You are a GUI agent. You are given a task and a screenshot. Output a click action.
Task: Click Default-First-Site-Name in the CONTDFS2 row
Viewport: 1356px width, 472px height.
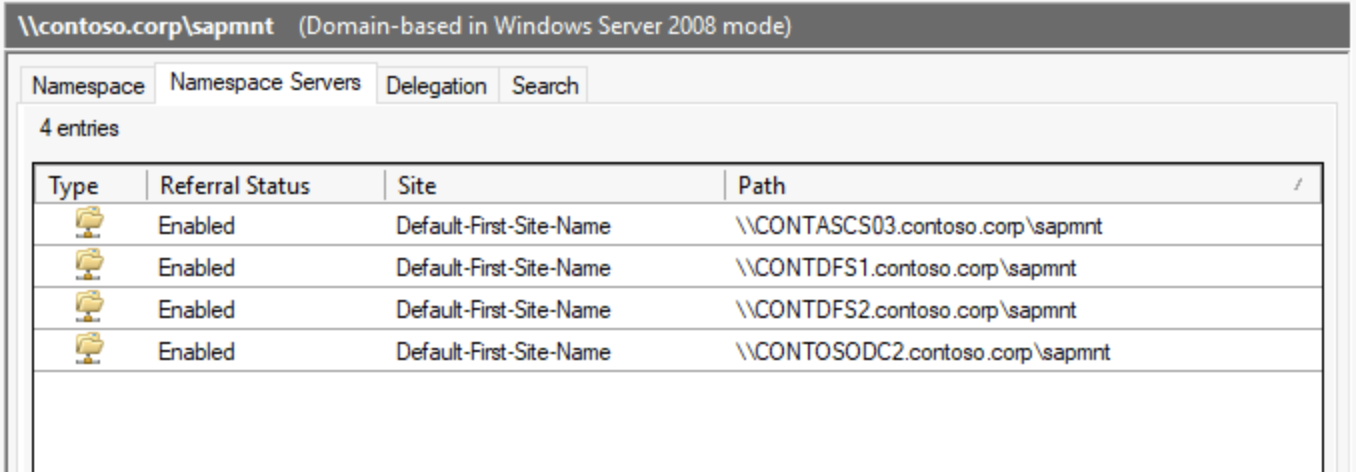pyautogui.click(x=503, y=311)
